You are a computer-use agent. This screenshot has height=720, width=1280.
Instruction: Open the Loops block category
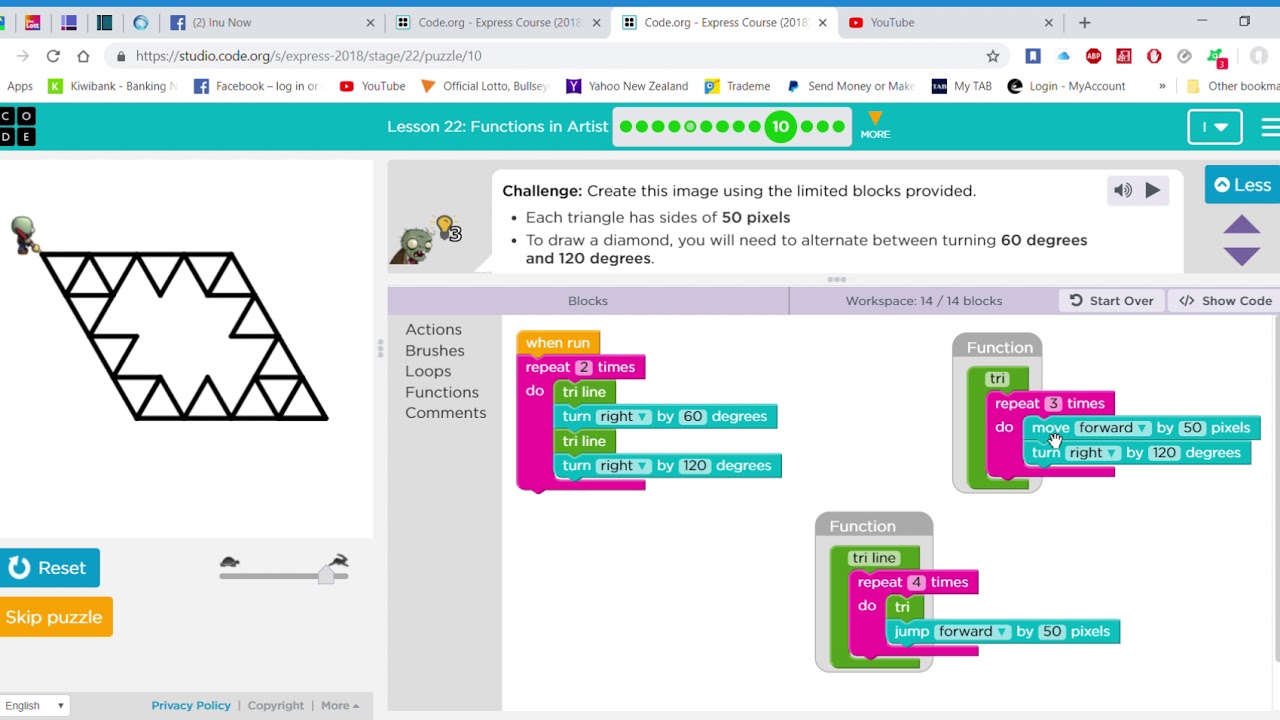428,371
